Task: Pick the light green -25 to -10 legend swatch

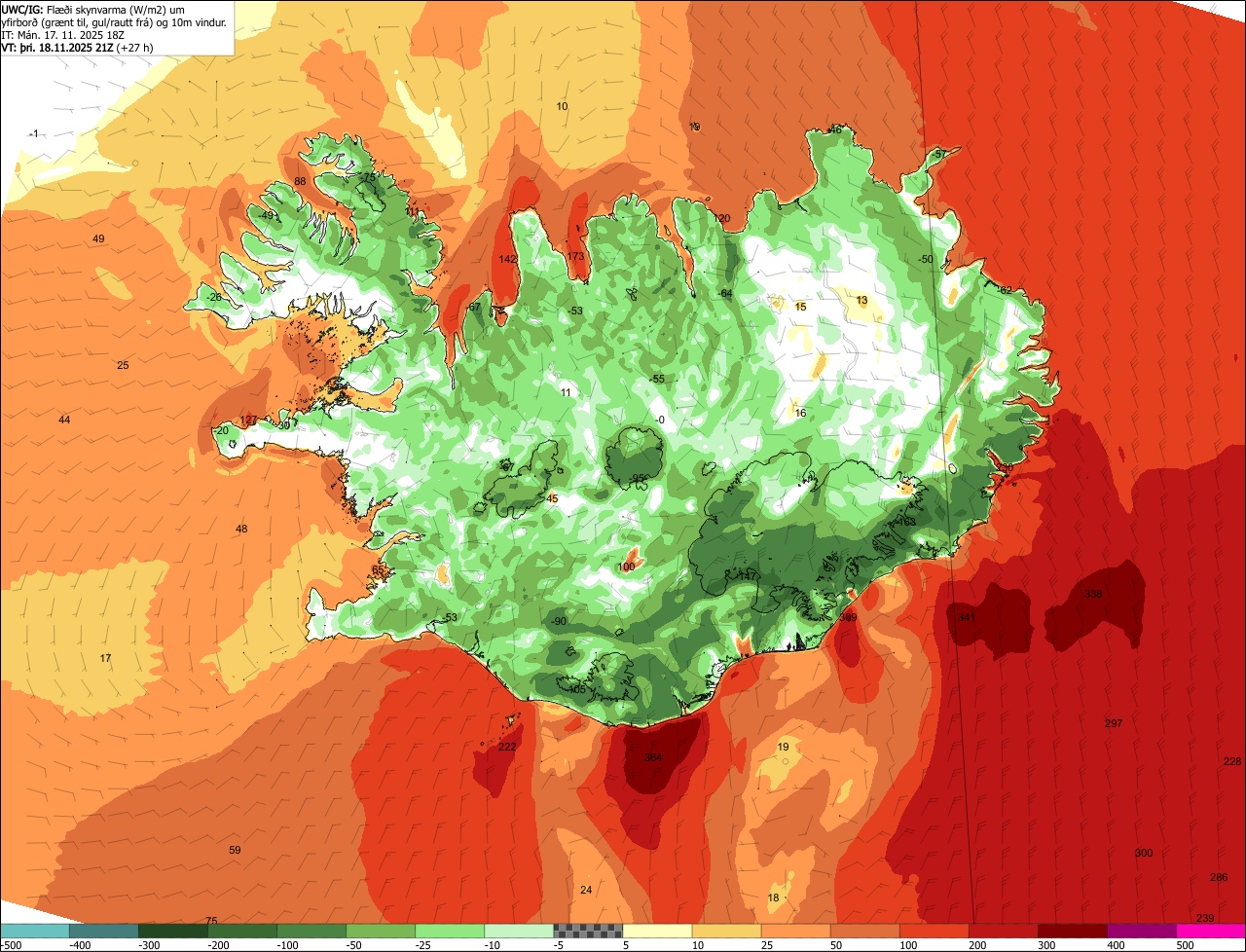Action: (450, 931)
